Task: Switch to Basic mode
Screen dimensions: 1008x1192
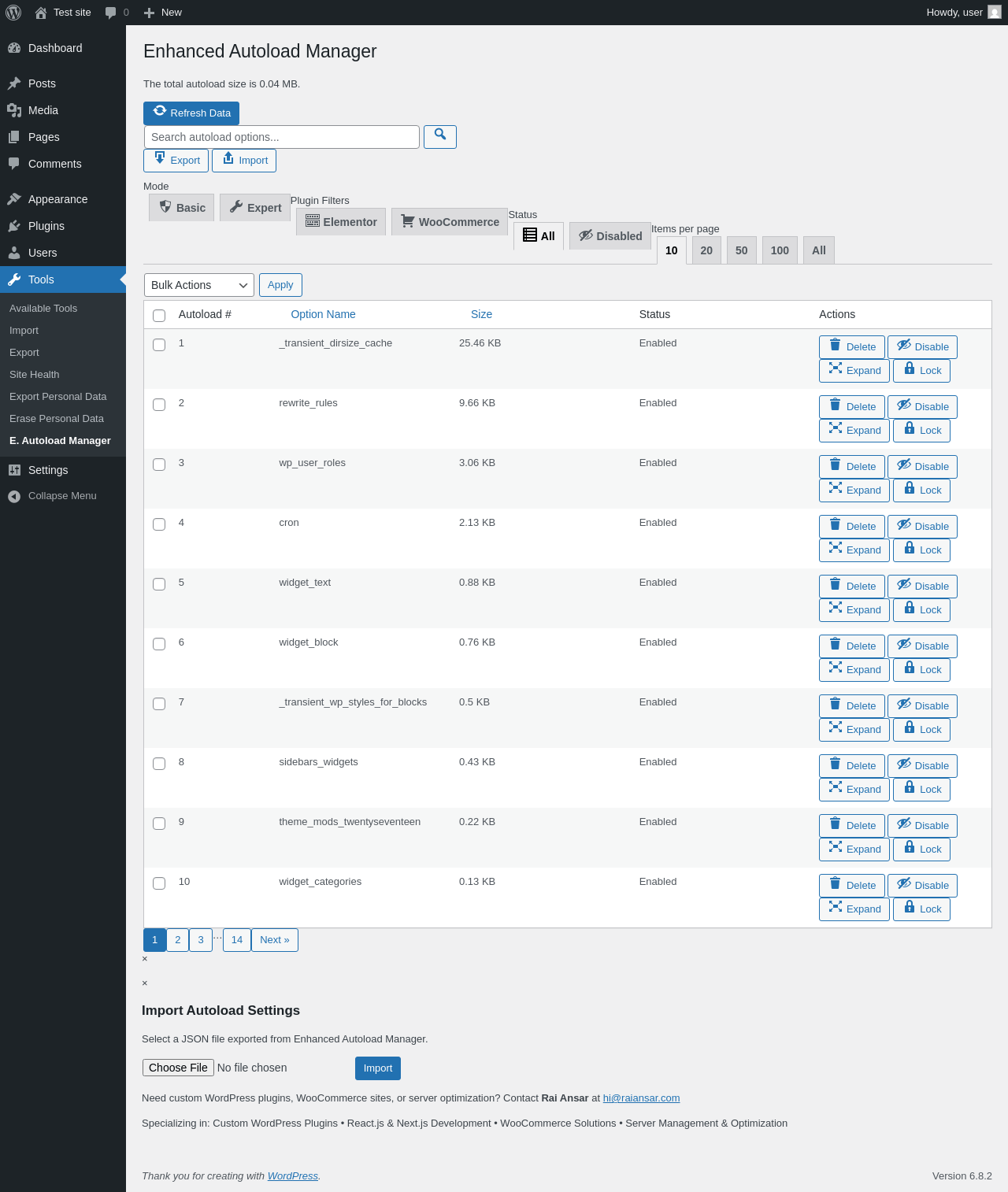Action: click(181, 208)
